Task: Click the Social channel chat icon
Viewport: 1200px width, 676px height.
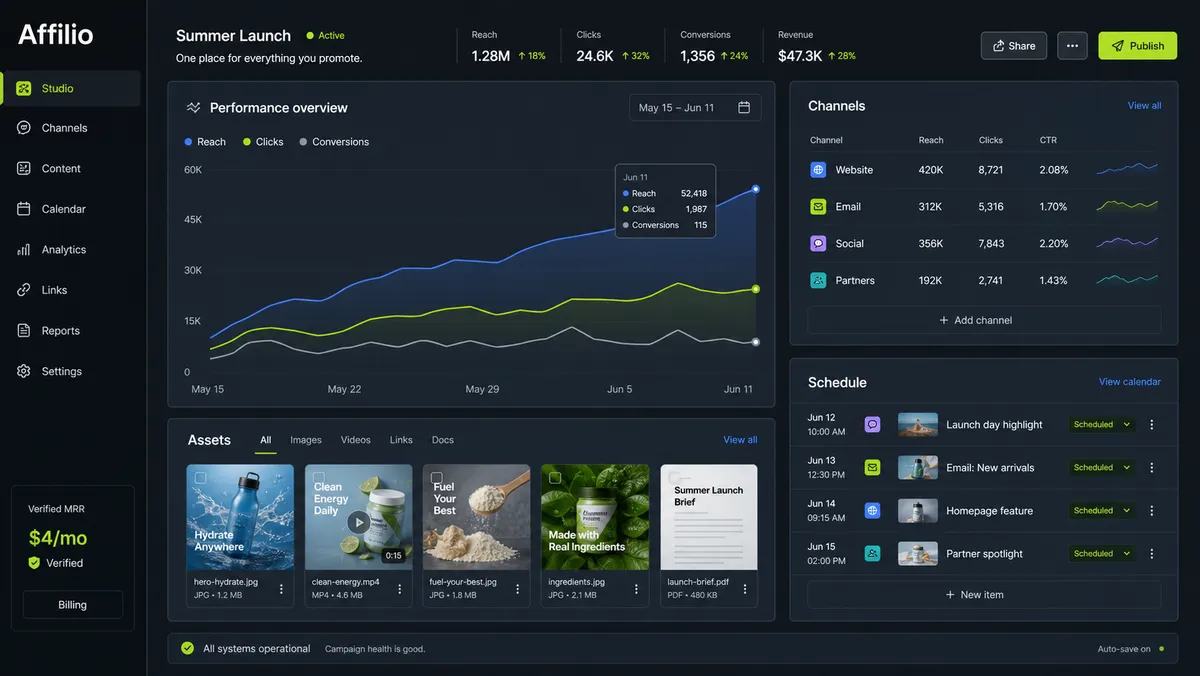Action: tap(818, 244)
